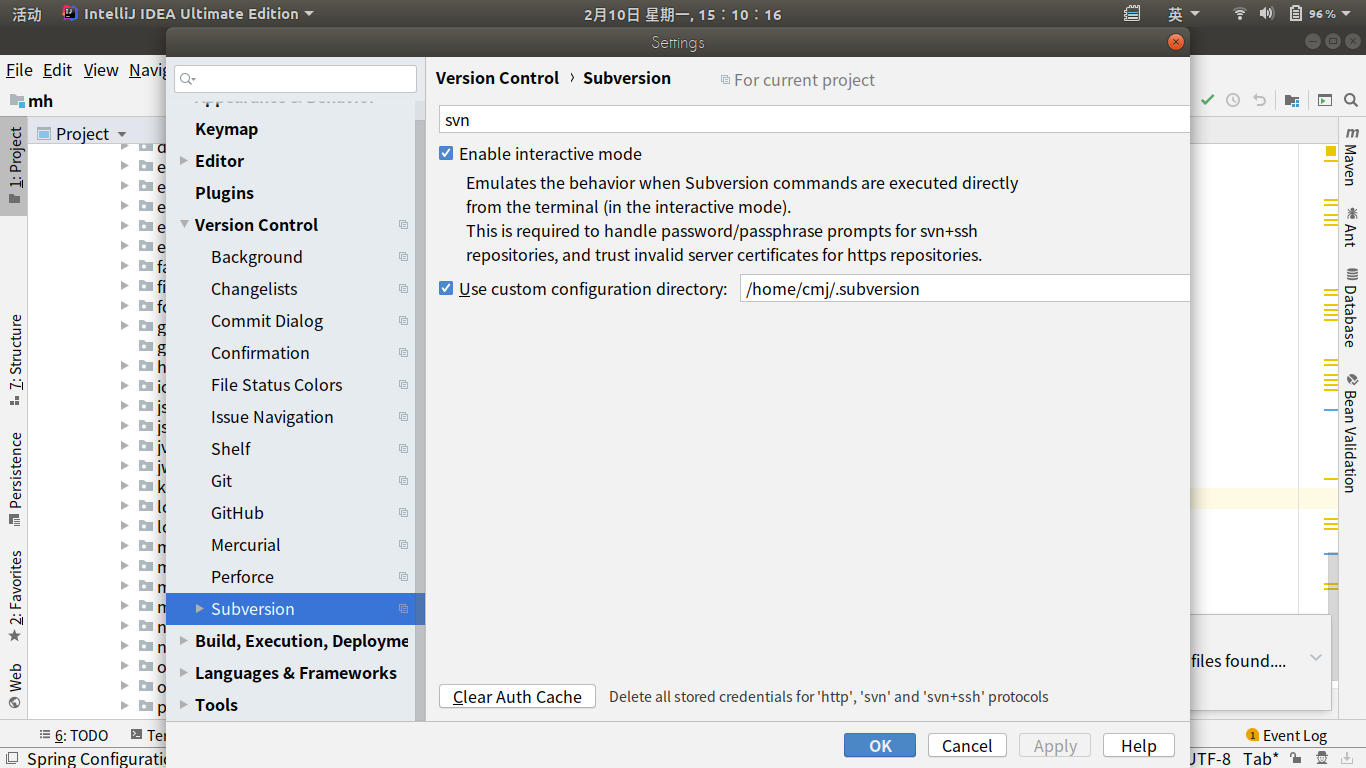
Task: Click volume speaker icon in top bar
Action: coord(1267,14)
